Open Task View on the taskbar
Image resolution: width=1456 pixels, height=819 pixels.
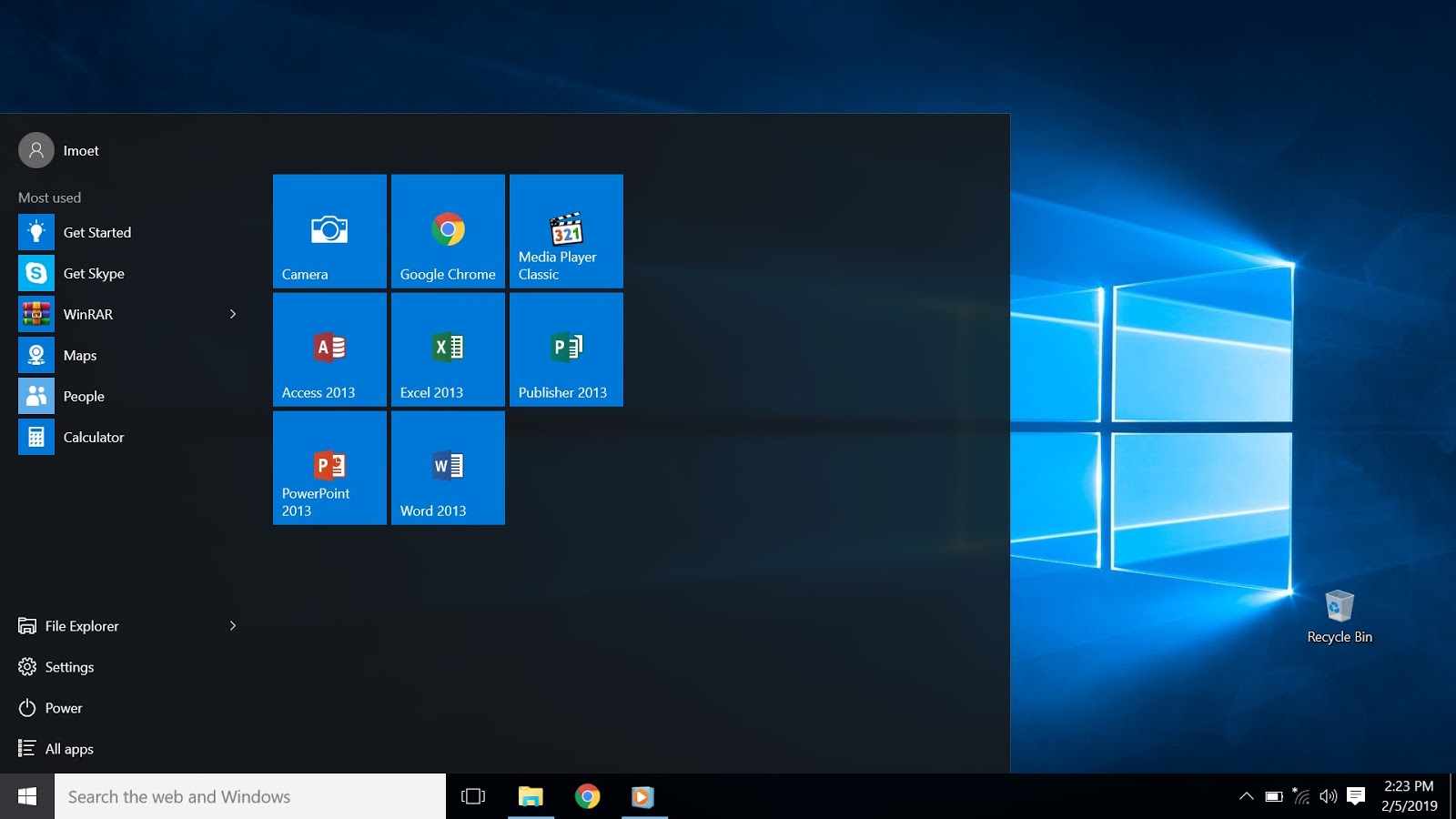click(473, 796)
